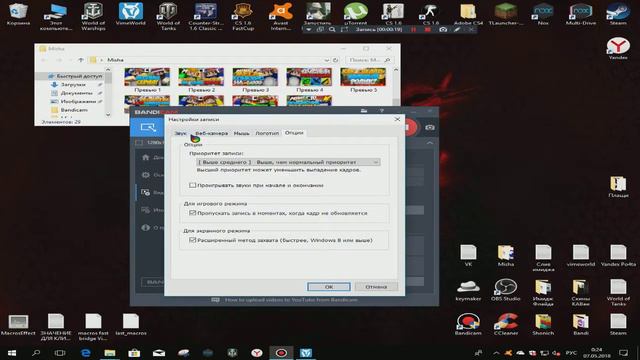The height and width of the screenshot is (360, 640).
Task: Select Yandex browser desktop shortcut
Action: (618, 49)
